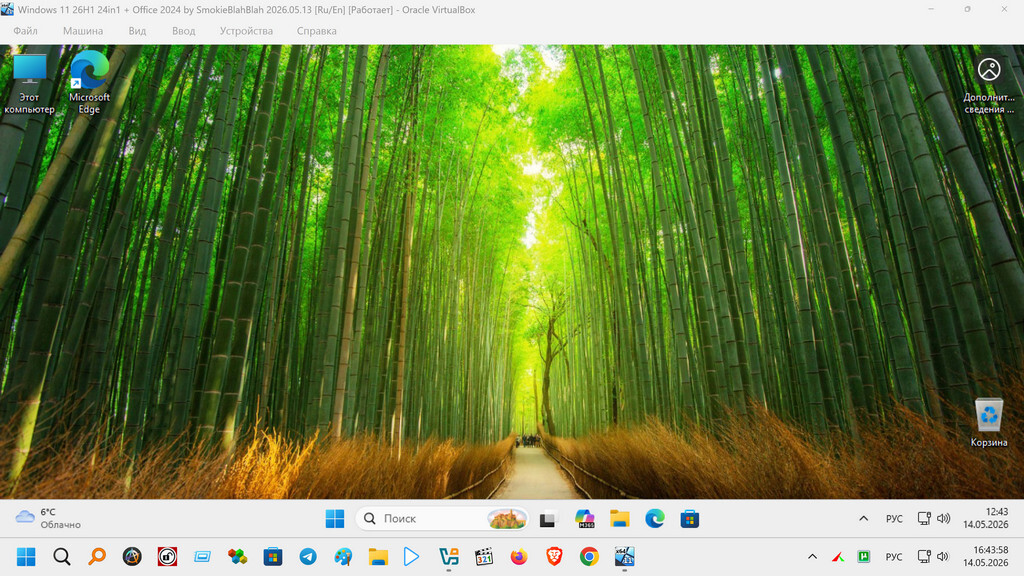Select the Корзина recycle bin icon
1024x576 pixels.
[989, 423]
